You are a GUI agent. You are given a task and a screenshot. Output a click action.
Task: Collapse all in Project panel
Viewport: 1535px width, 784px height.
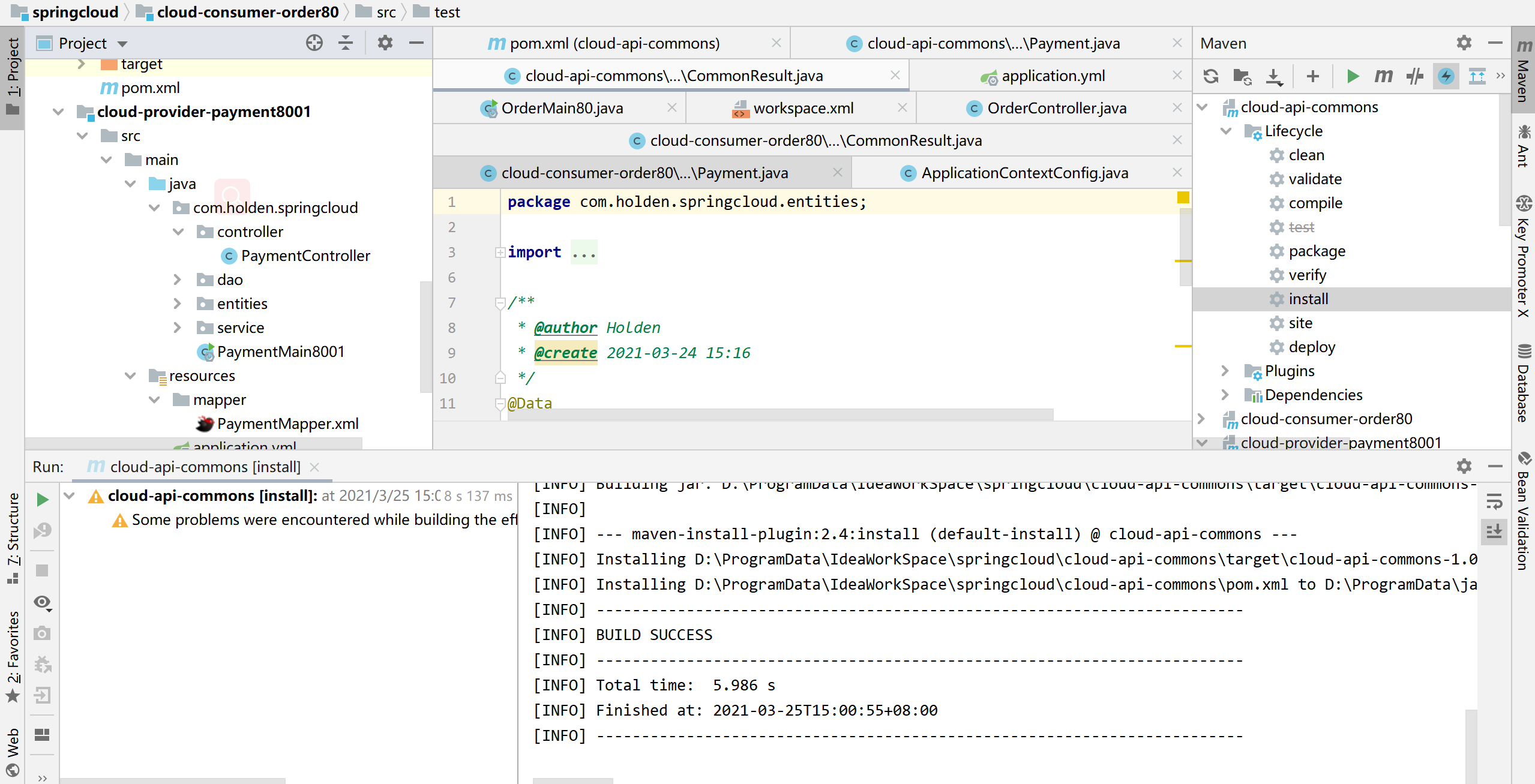[346, 43]
